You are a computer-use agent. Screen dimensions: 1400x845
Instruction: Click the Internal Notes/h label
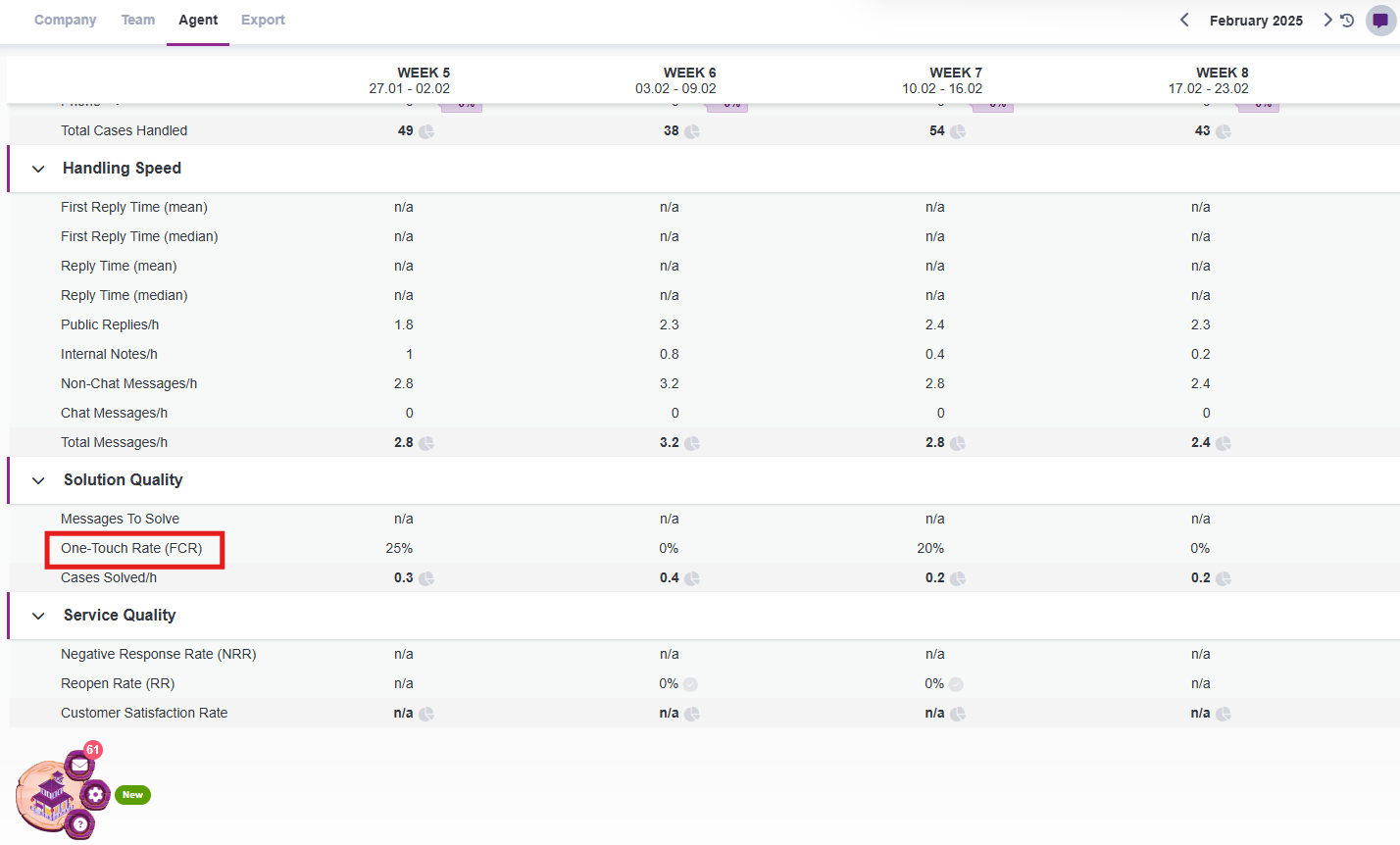coord(109,354)
